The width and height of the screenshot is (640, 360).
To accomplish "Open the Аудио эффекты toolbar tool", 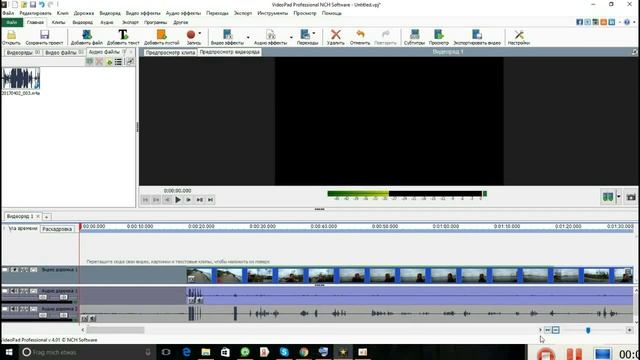I will pyautogui.click(x=270, y=37).
